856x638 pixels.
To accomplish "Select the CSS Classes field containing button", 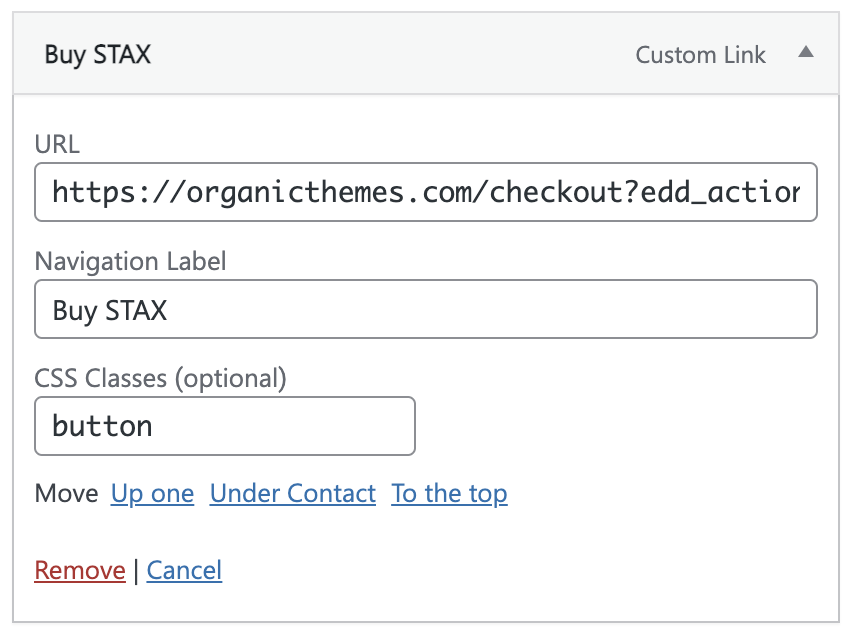I will [x=225, y=426].
